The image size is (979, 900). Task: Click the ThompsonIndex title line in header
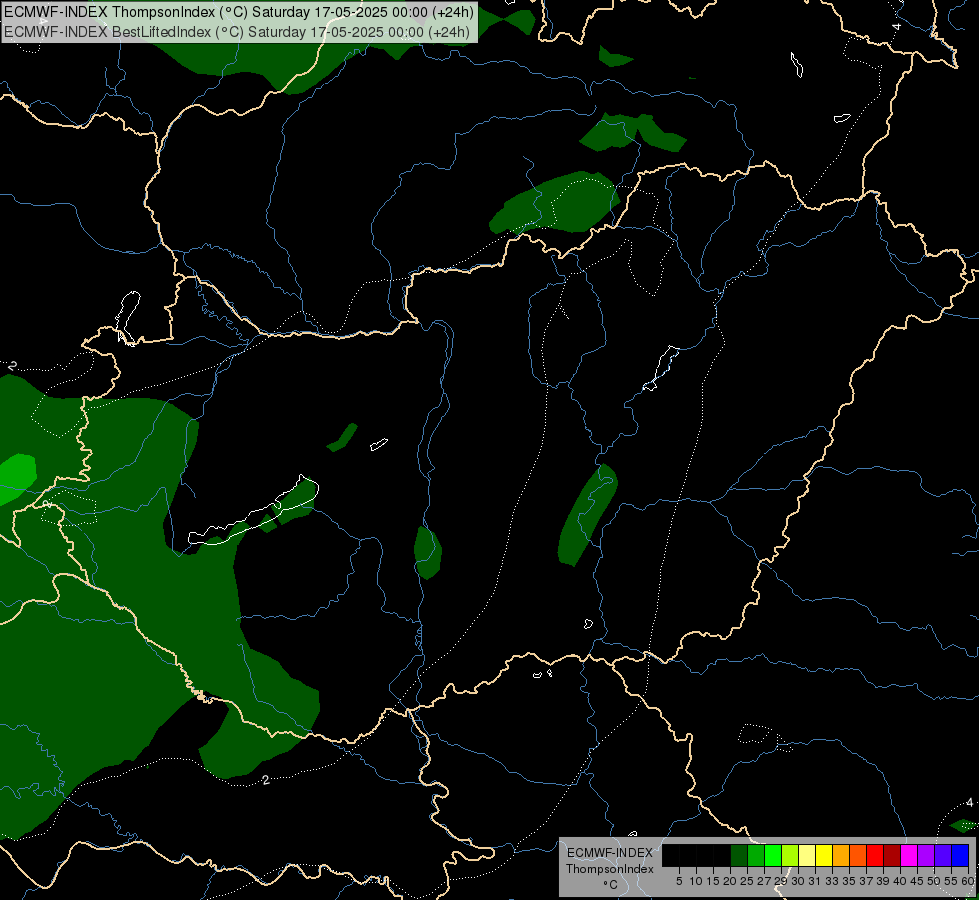click(x=239, y=12)
